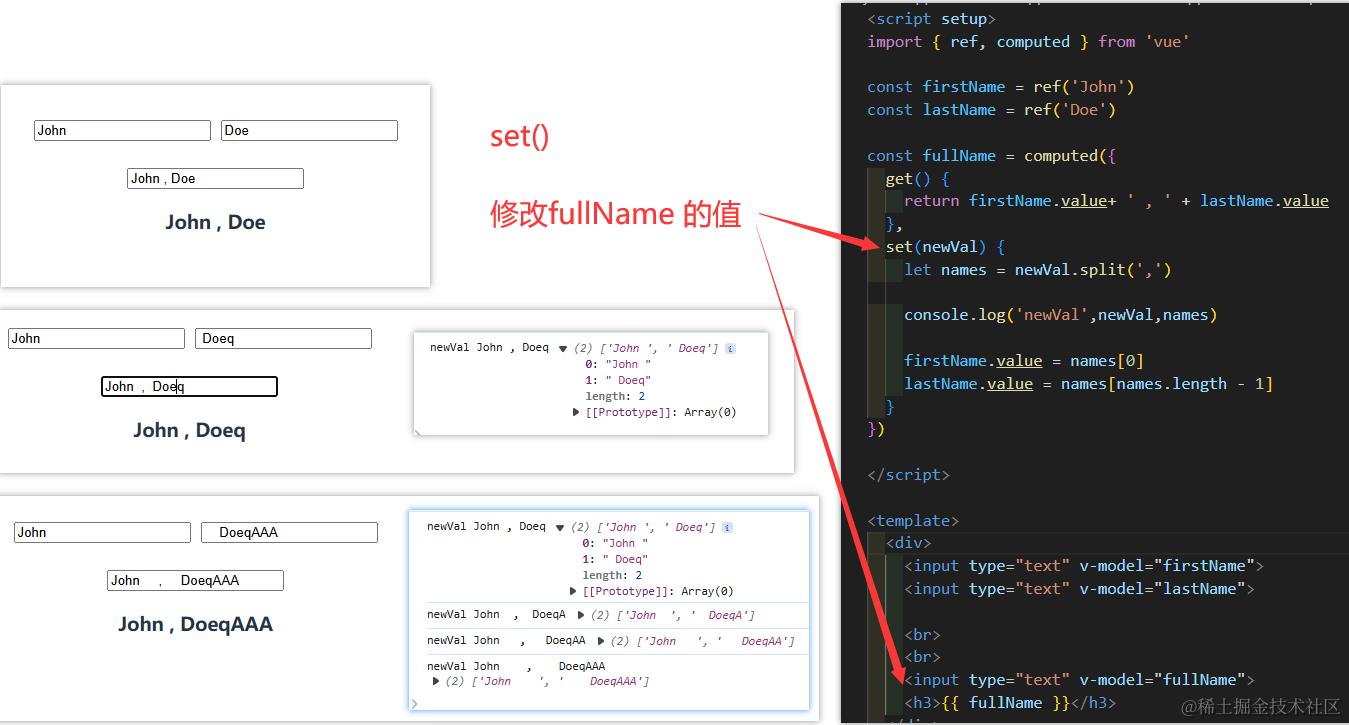Click the code line const firstName = ref('John')
The width and height of the screenshot is (1349, 725).
click(x=1001, y=86)
